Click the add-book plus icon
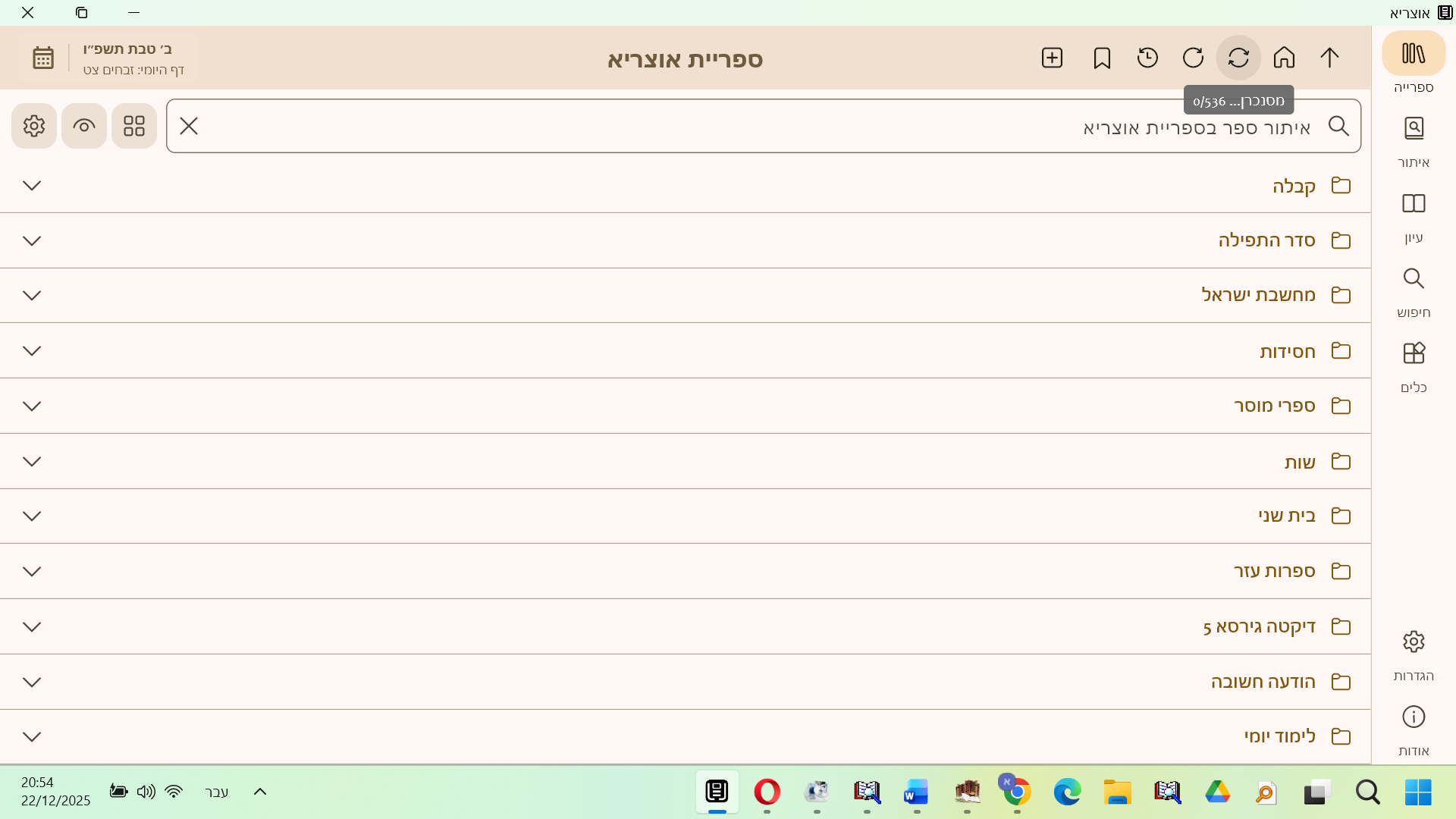Screen dimensions: 1456x819 coord(1052,58)
